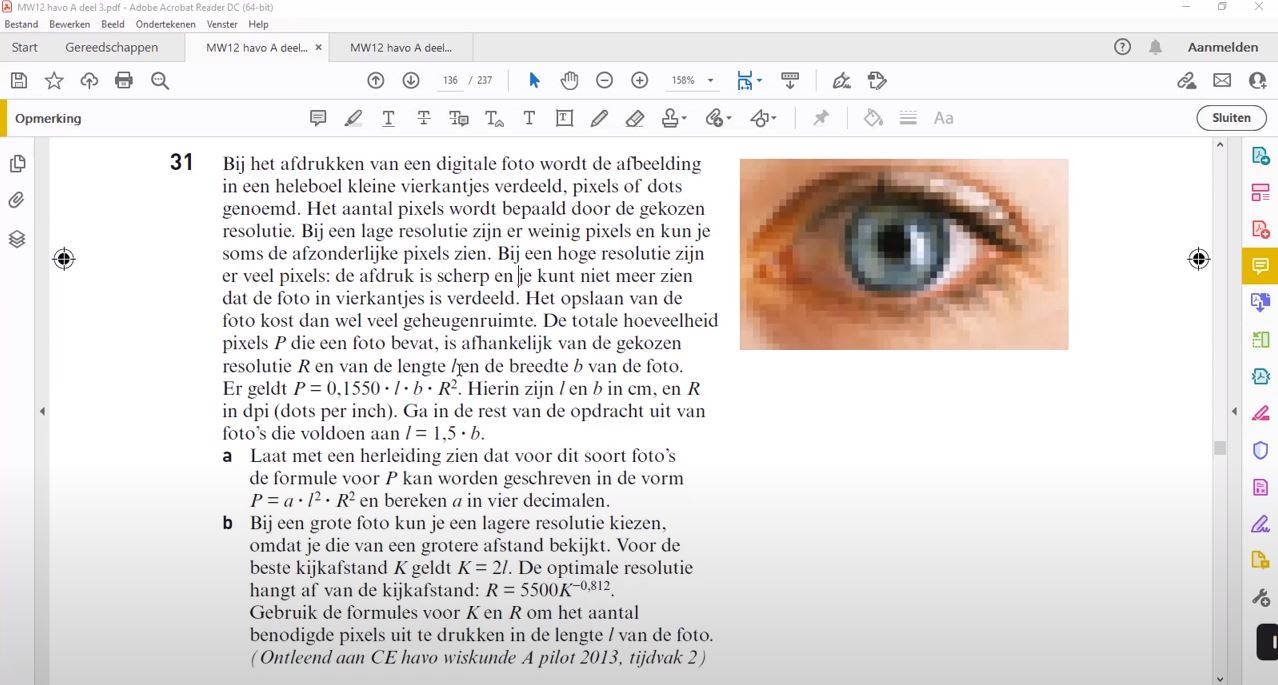Zoom in with plus button
The image size is (1278, 685).
click(x=640, y=81)
